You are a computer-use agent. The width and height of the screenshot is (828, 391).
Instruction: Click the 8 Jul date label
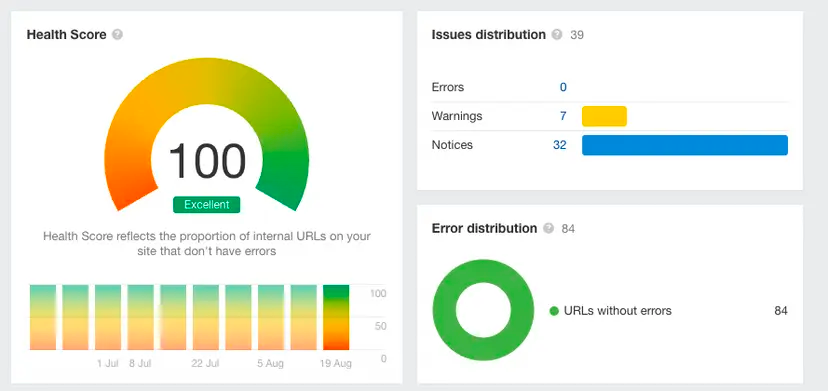point(140,364)
